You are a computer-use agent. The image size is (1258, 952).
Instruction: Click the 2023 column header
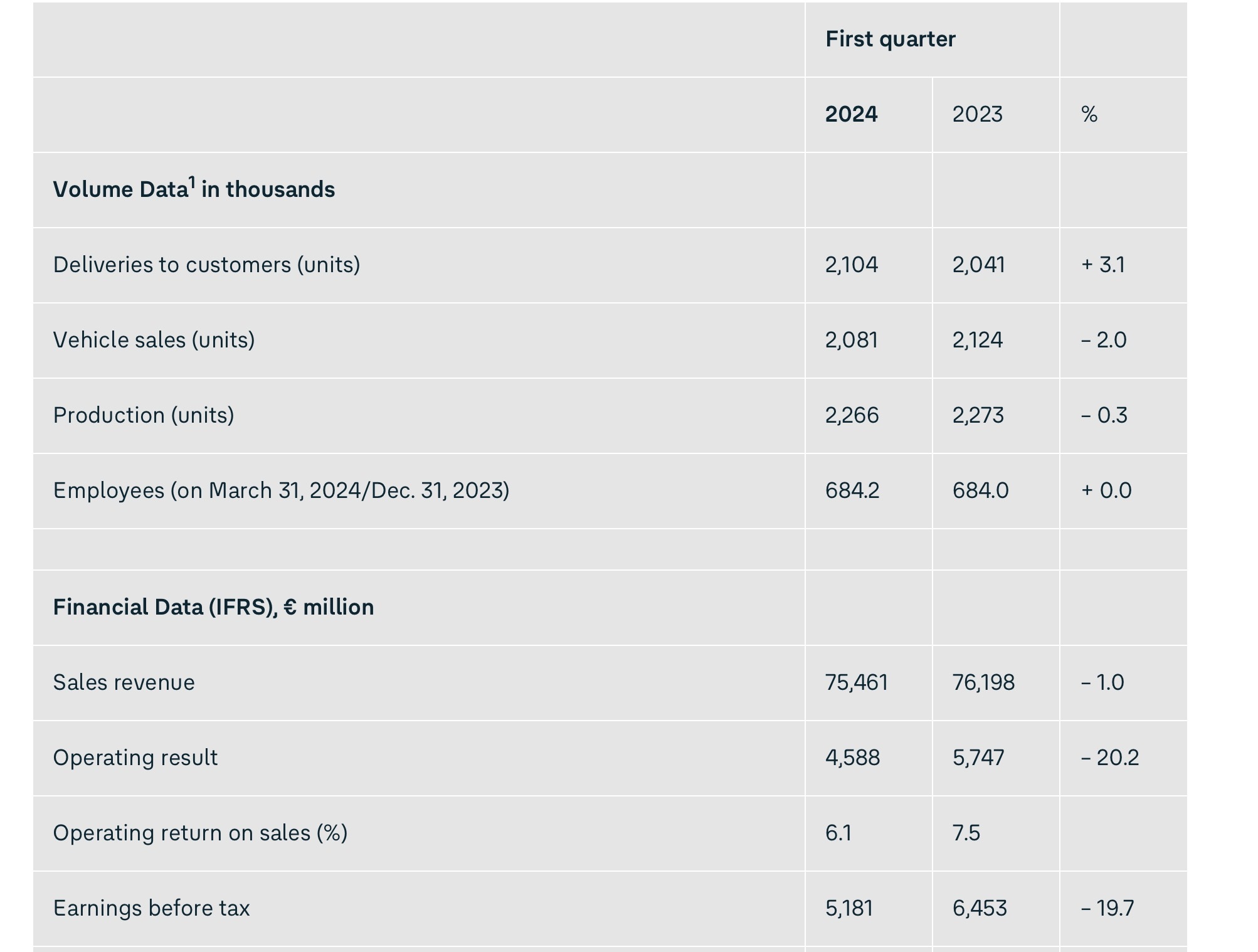click(977, 115)
